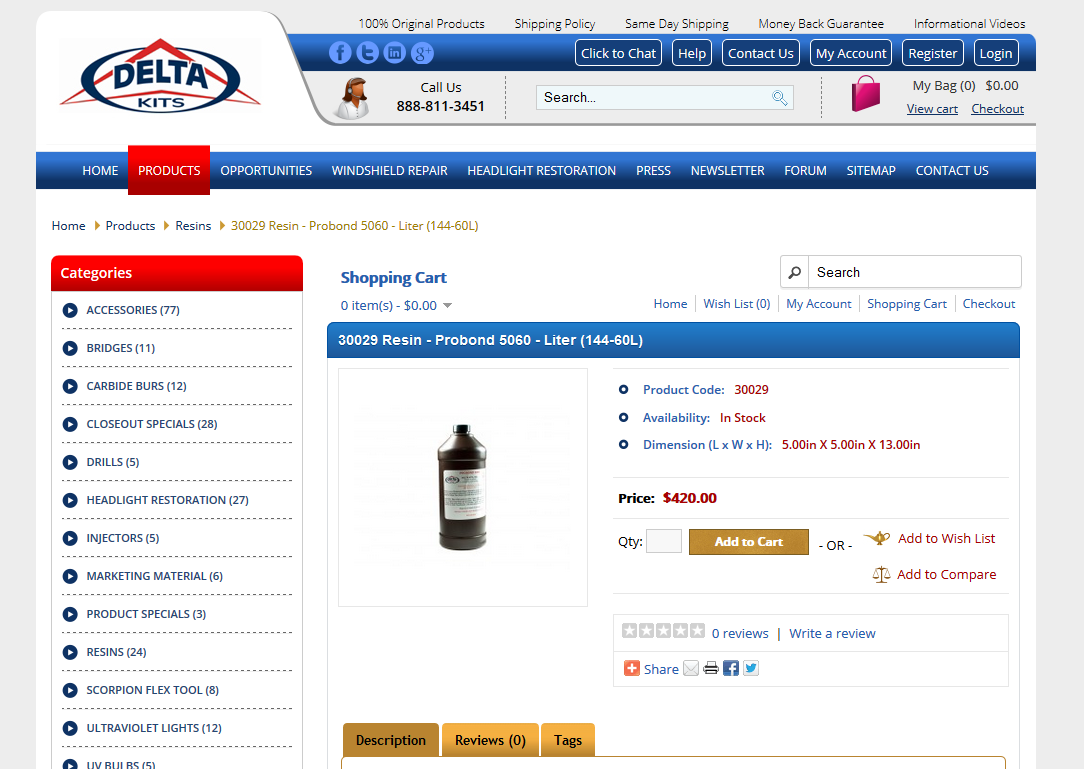
Task: Open the Ultraviolet Lights (12) category
Action: tap(154, 728)
